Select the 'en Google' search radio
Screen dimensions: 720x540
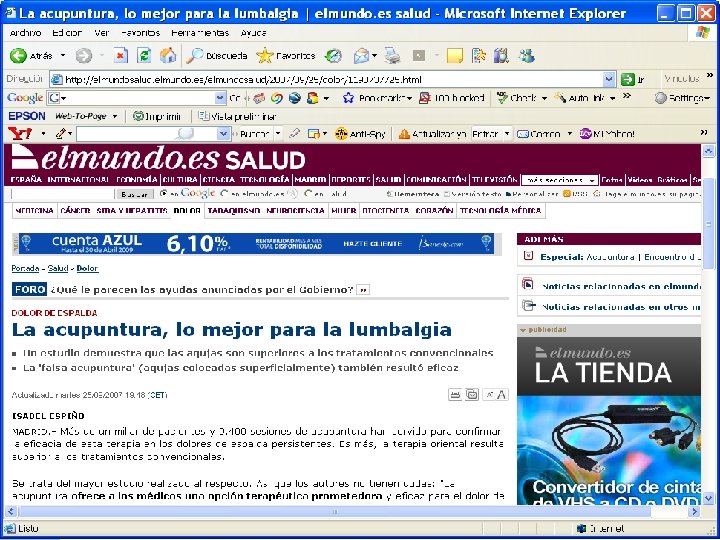coord(163,194)
